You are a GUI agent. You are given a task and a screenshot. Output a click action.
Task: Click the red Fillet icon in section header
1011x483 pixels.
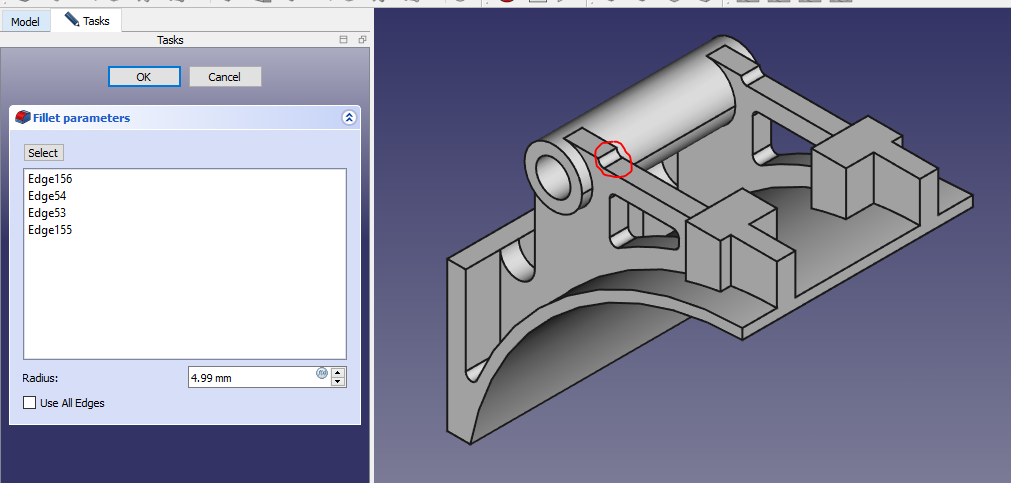[23, 118]
